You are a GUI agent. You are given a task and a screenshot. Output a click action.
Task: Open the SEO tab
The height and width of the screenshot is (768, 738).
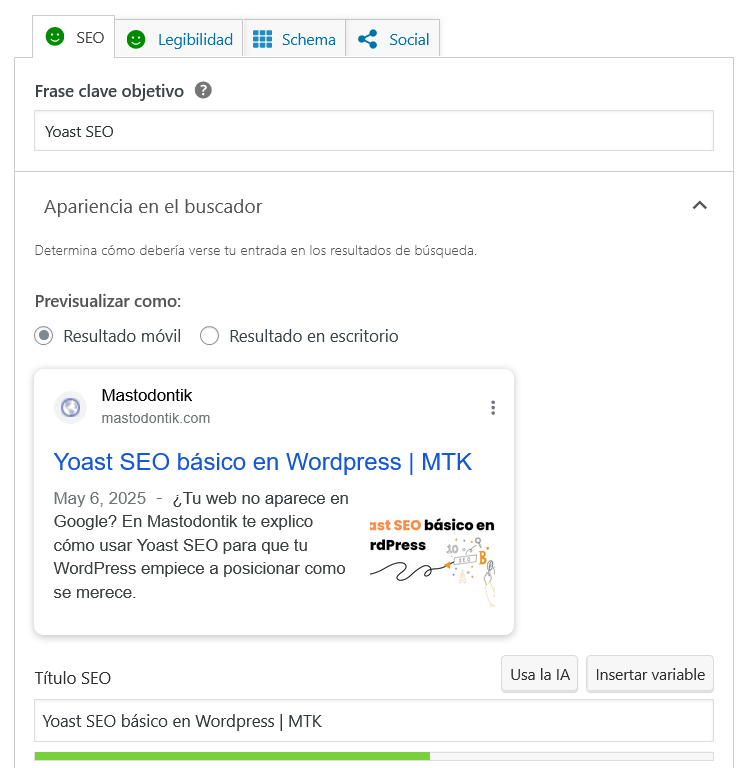pos(74,37)
